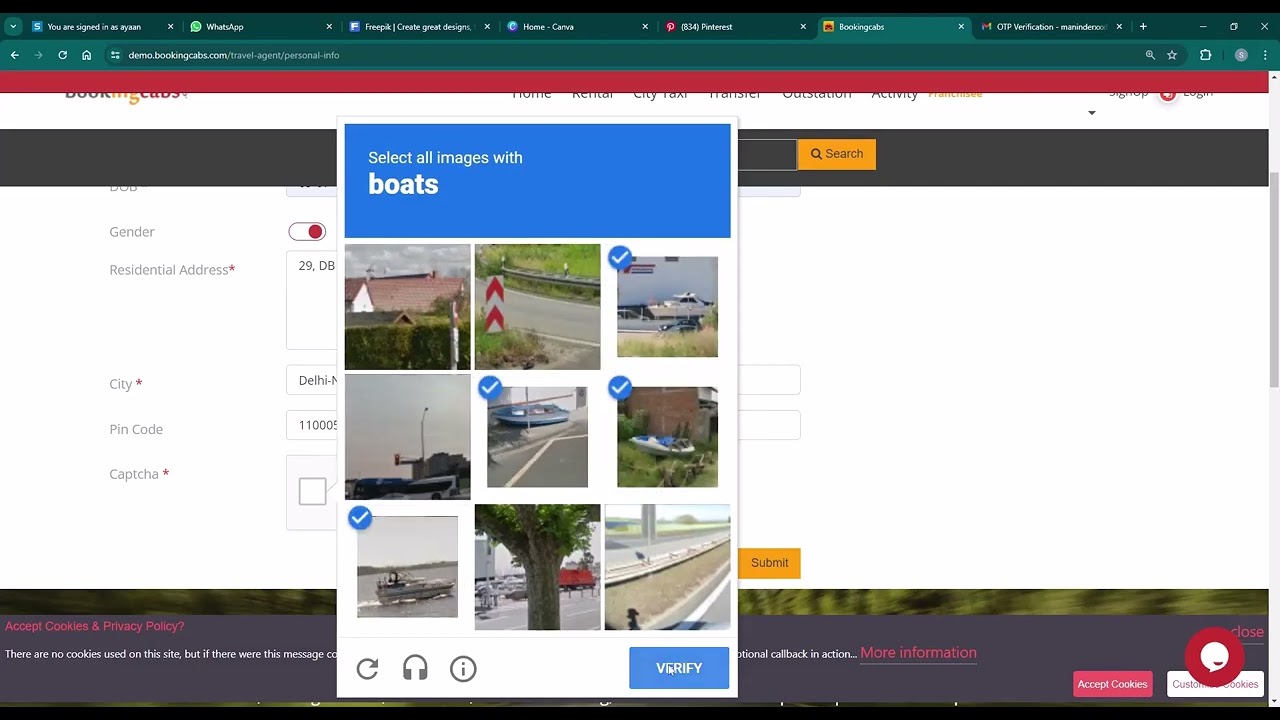Open the browser extensions menu

pyautogui.click(x=1205, y=55)
